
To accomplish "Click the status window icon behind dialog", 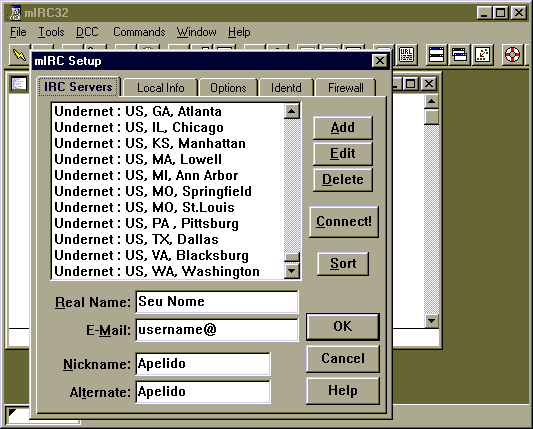I will [19, 83].
